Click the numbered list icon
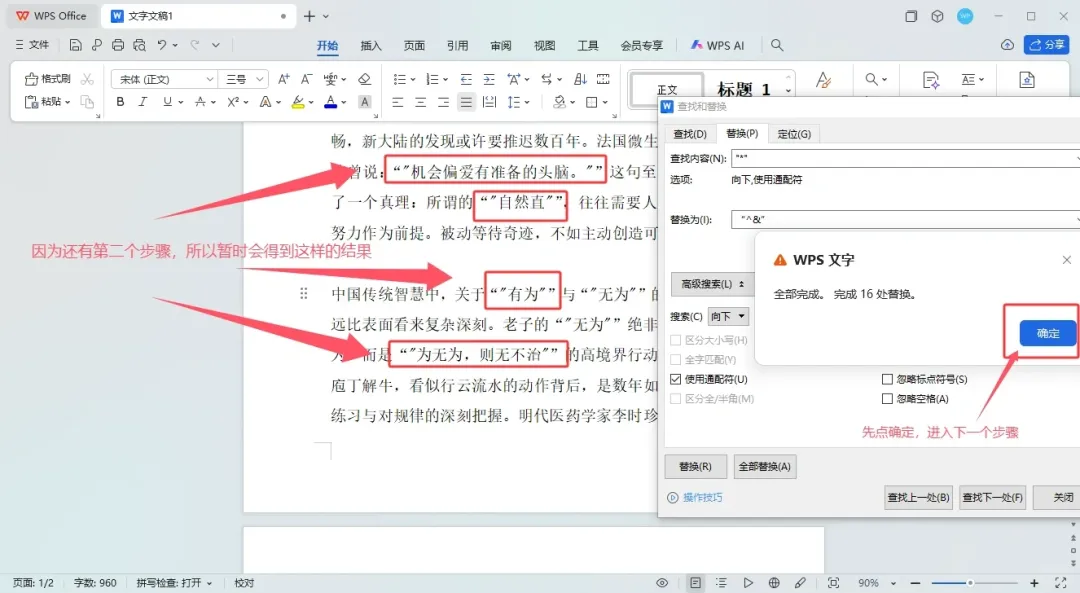1080x593 pixels. point(433,79)
